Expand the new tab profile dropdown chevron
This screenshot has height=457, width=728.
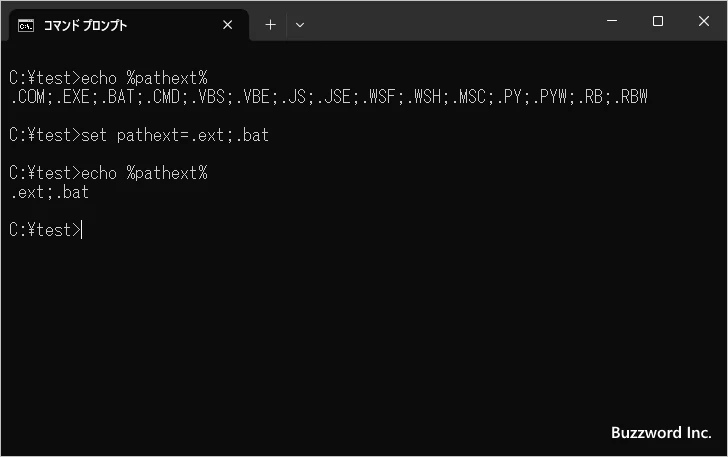(x=300, y=25)
